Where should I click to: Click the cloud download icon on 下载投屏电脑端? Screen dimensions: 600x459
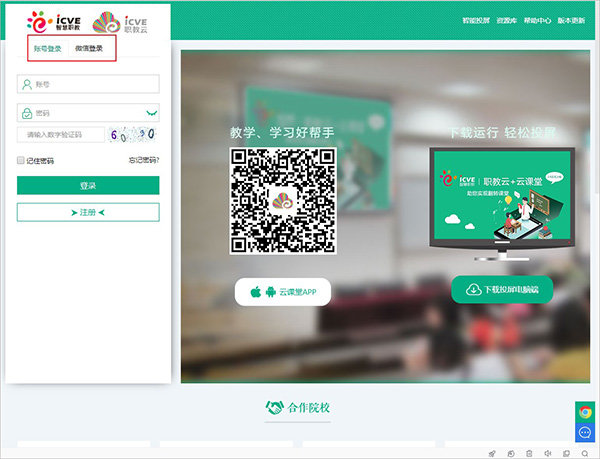(x=473, y=290)
